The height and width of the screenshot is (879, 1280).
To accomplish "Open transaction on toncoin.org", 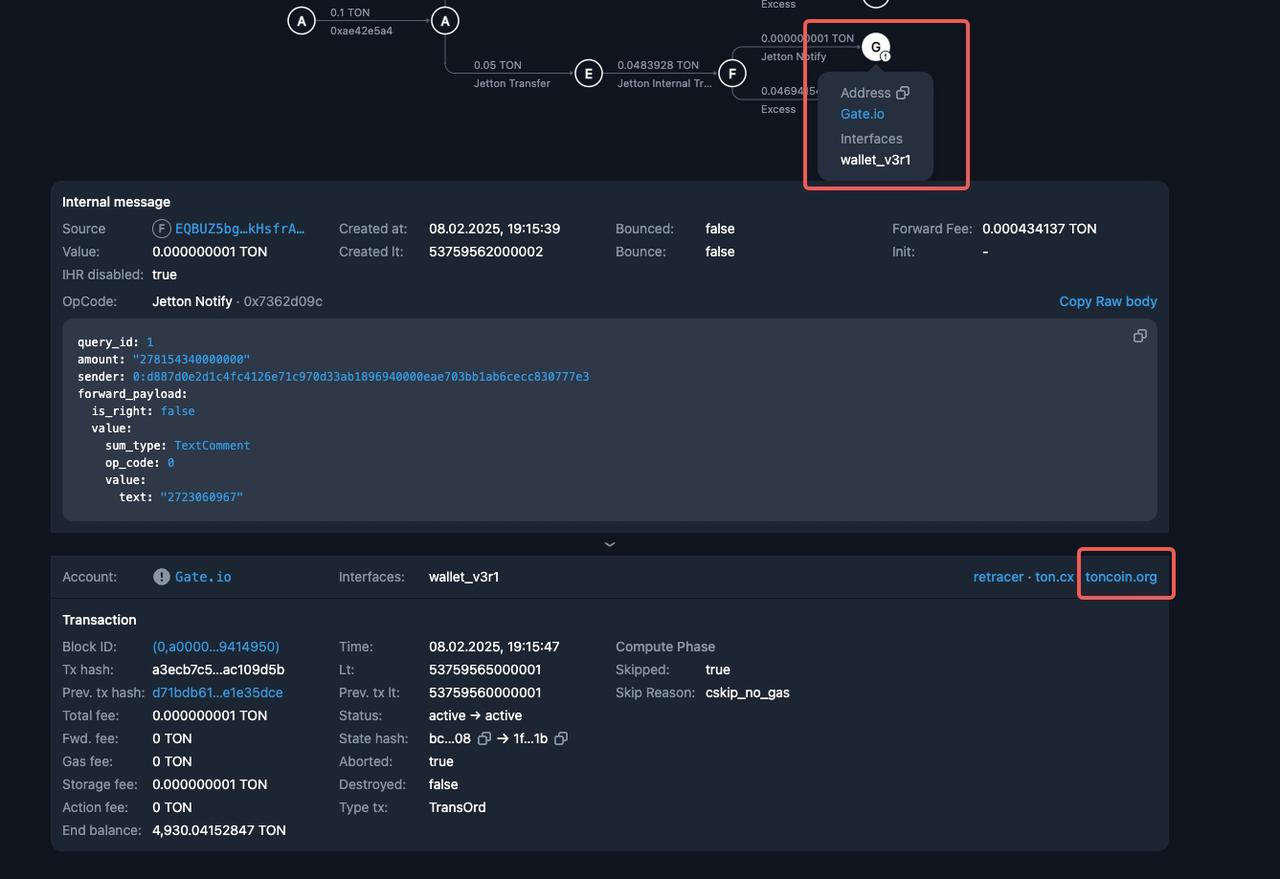I will point(1120,577).
